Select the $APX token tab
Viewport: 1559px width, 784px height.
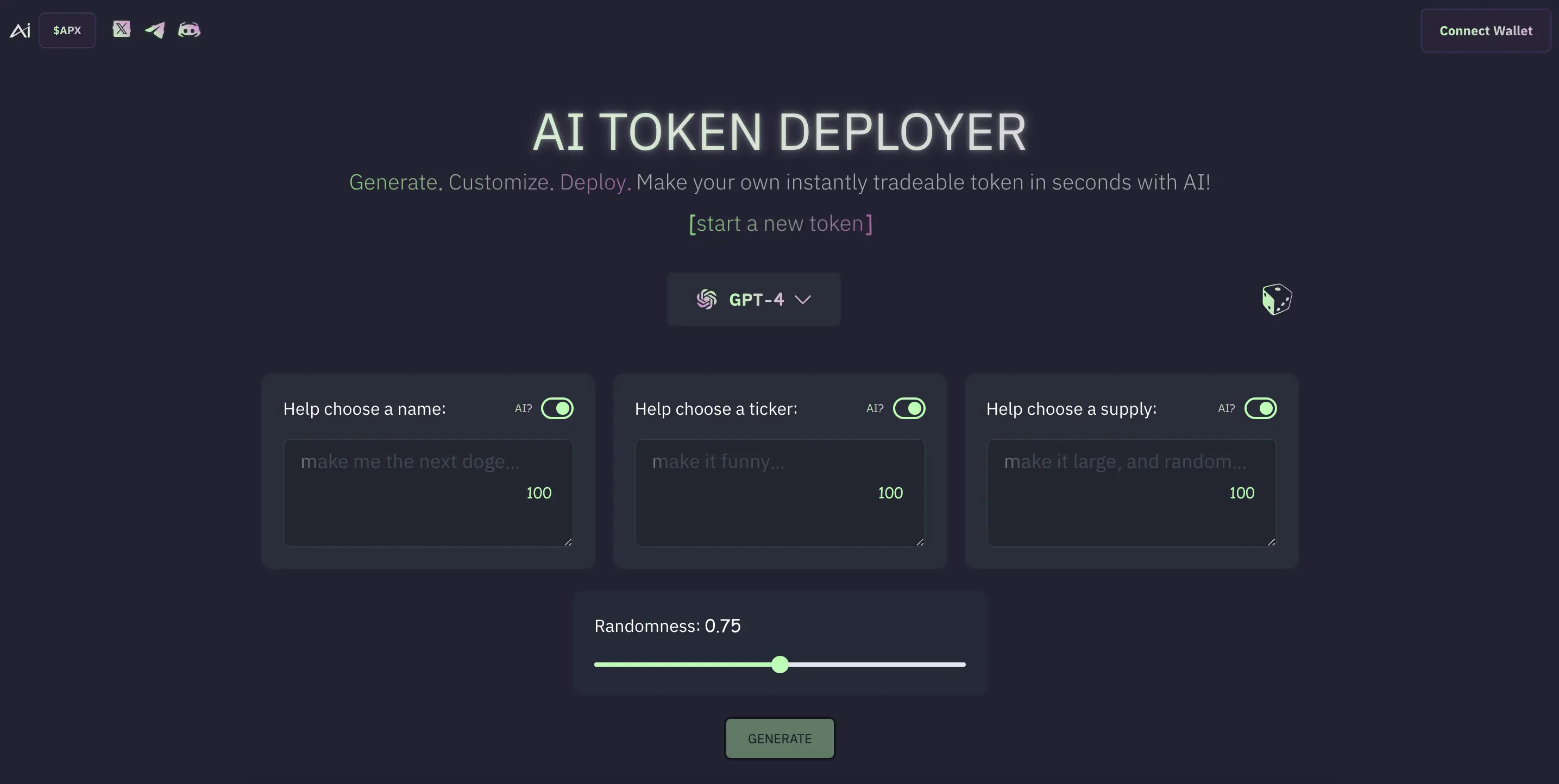click(67, 30)
